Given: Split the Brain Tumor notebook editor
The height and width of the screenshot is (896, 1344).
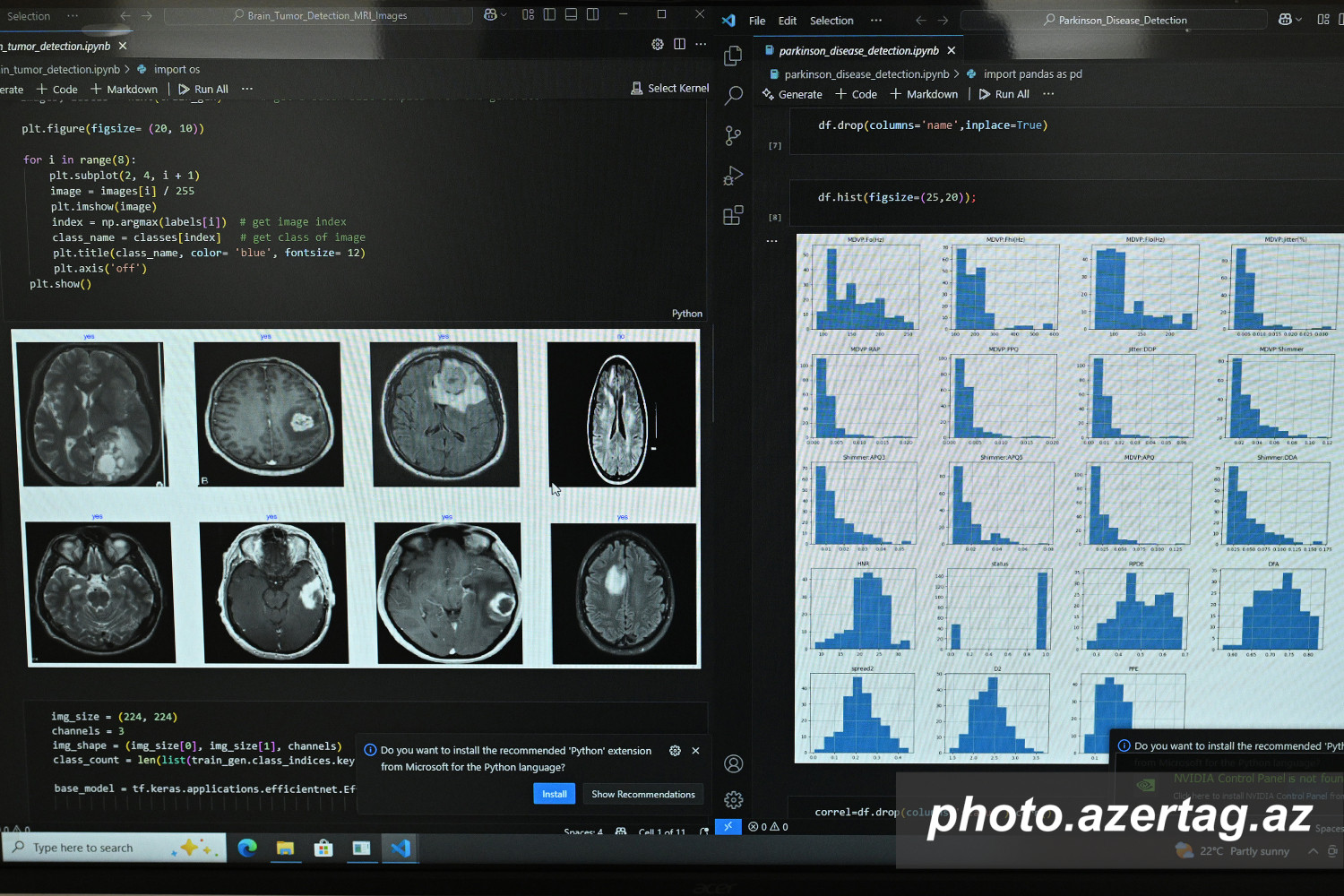Looking at the screenshot, I should (x=680, y=44).
